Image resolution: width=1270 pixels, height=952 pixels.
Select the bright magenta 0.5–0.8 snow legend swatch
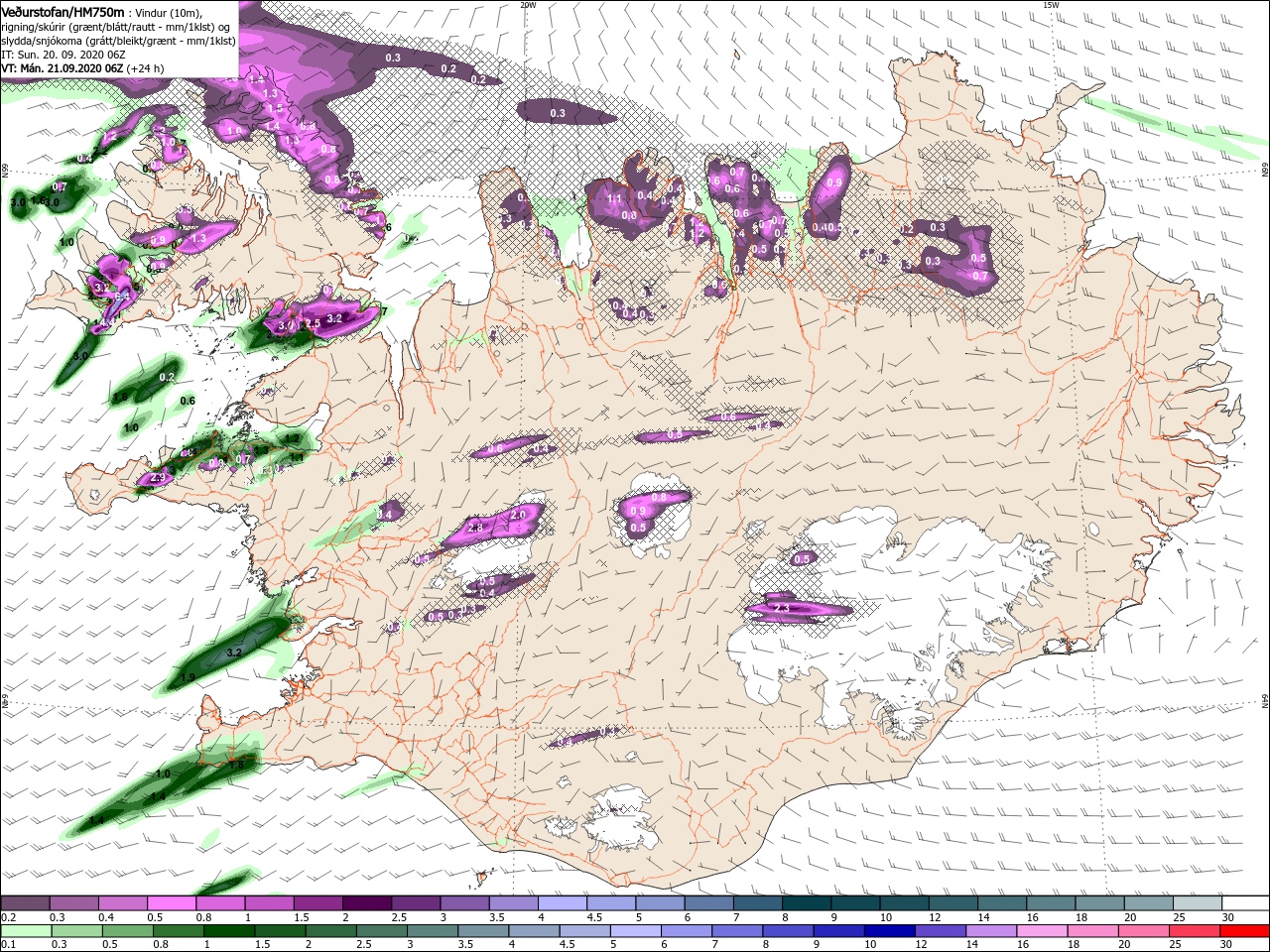tap(172, 903)
